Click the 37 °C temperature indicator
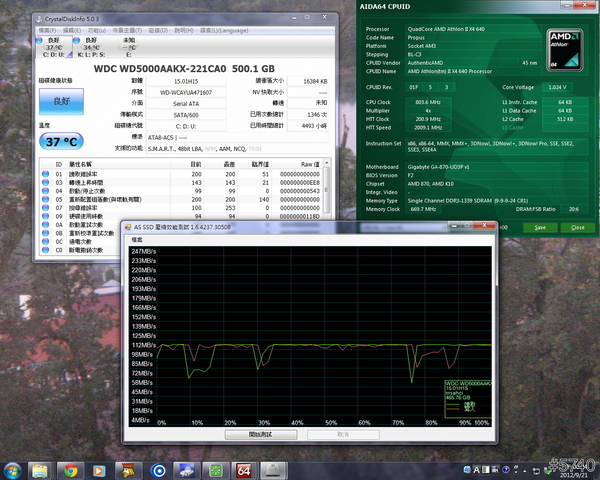Screen dimensions: 600x480 coord(58,141)
